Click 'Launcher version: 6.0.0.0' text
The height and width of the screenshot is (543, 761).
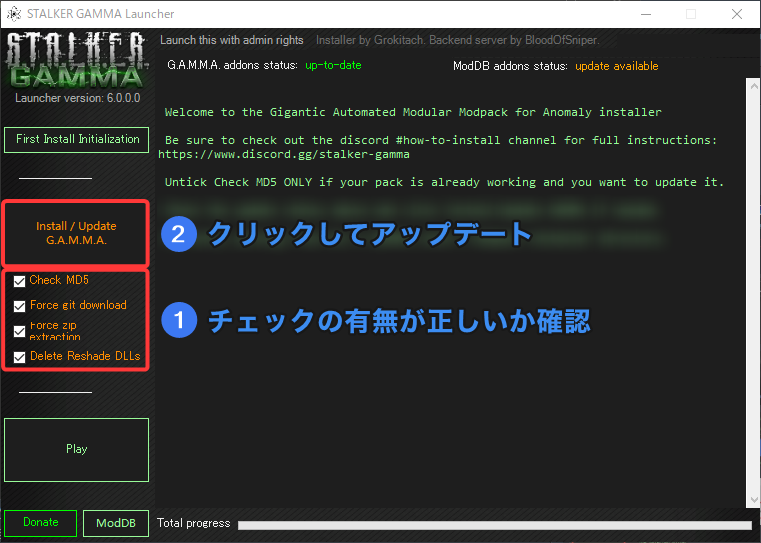[x=78, y=98]
